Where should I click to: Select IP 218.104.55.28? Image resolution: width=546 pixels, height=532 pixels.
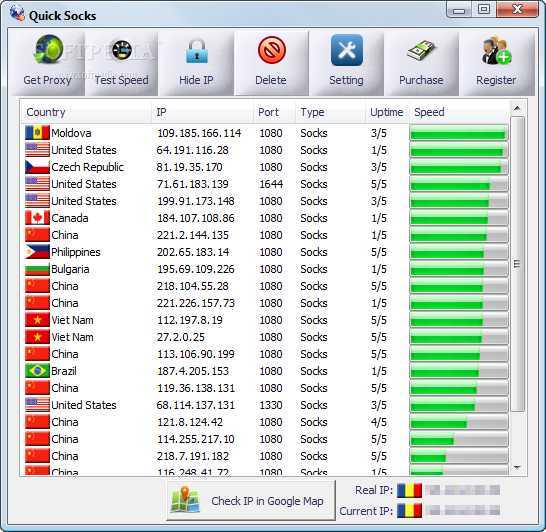click(193, 286)
